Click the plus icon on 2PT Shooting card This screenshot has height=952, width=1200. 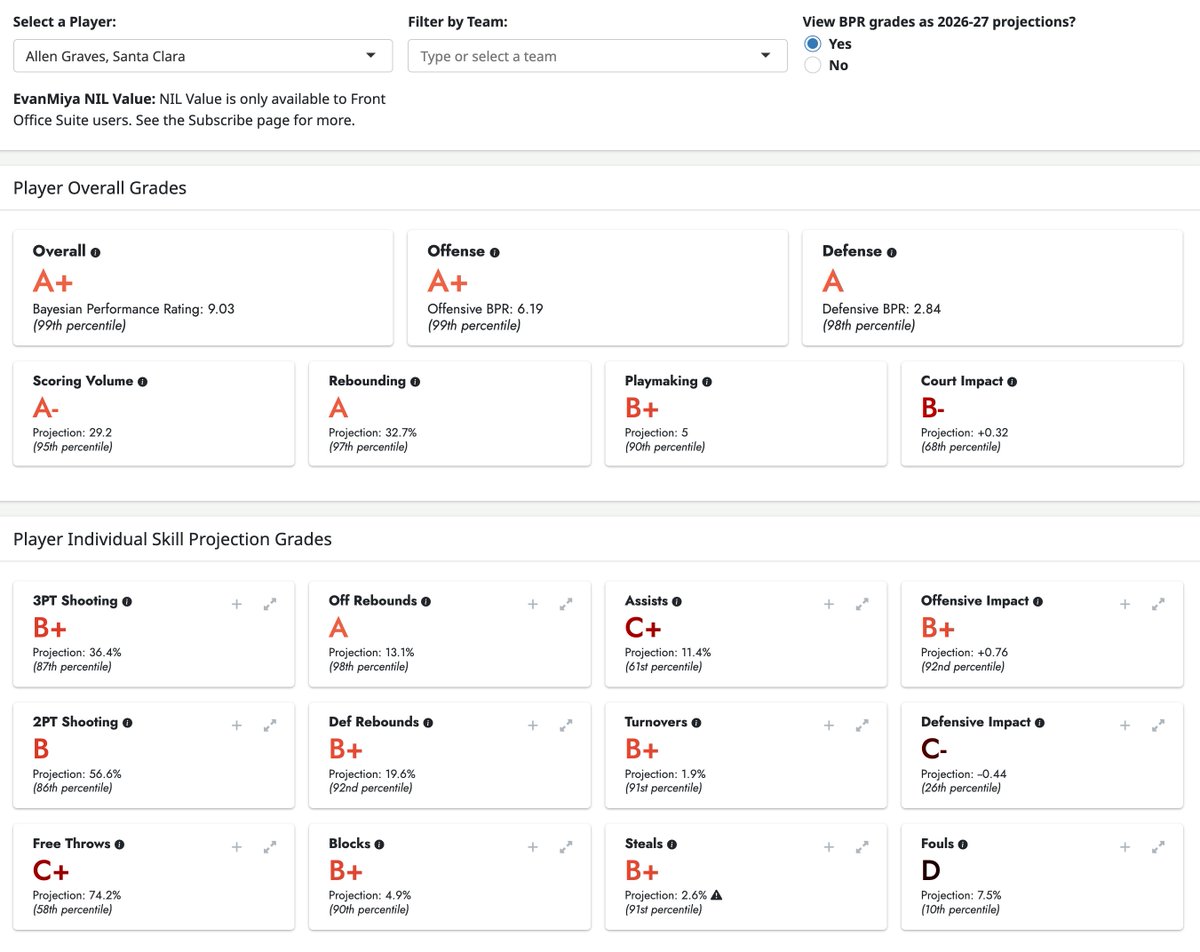(x=237, y=725)
